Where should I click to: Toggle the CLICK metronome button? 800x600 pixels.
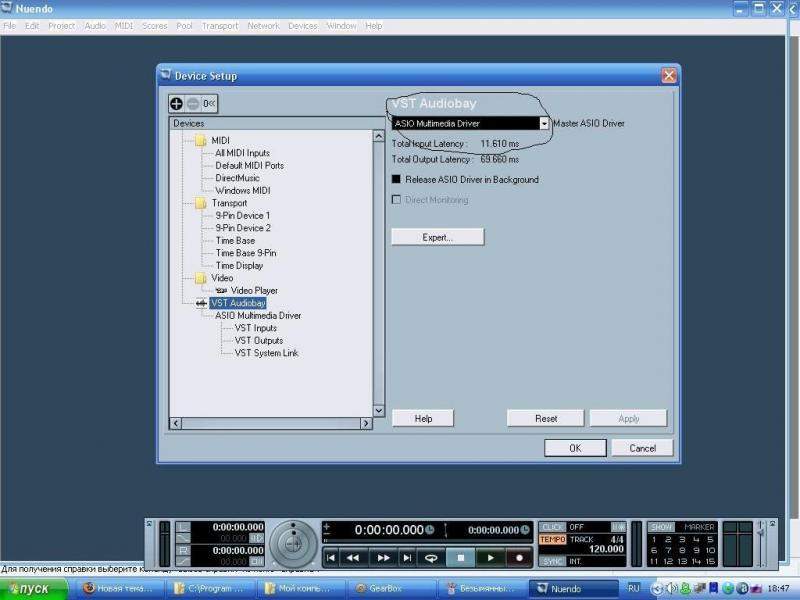click(x=552, y=526)
